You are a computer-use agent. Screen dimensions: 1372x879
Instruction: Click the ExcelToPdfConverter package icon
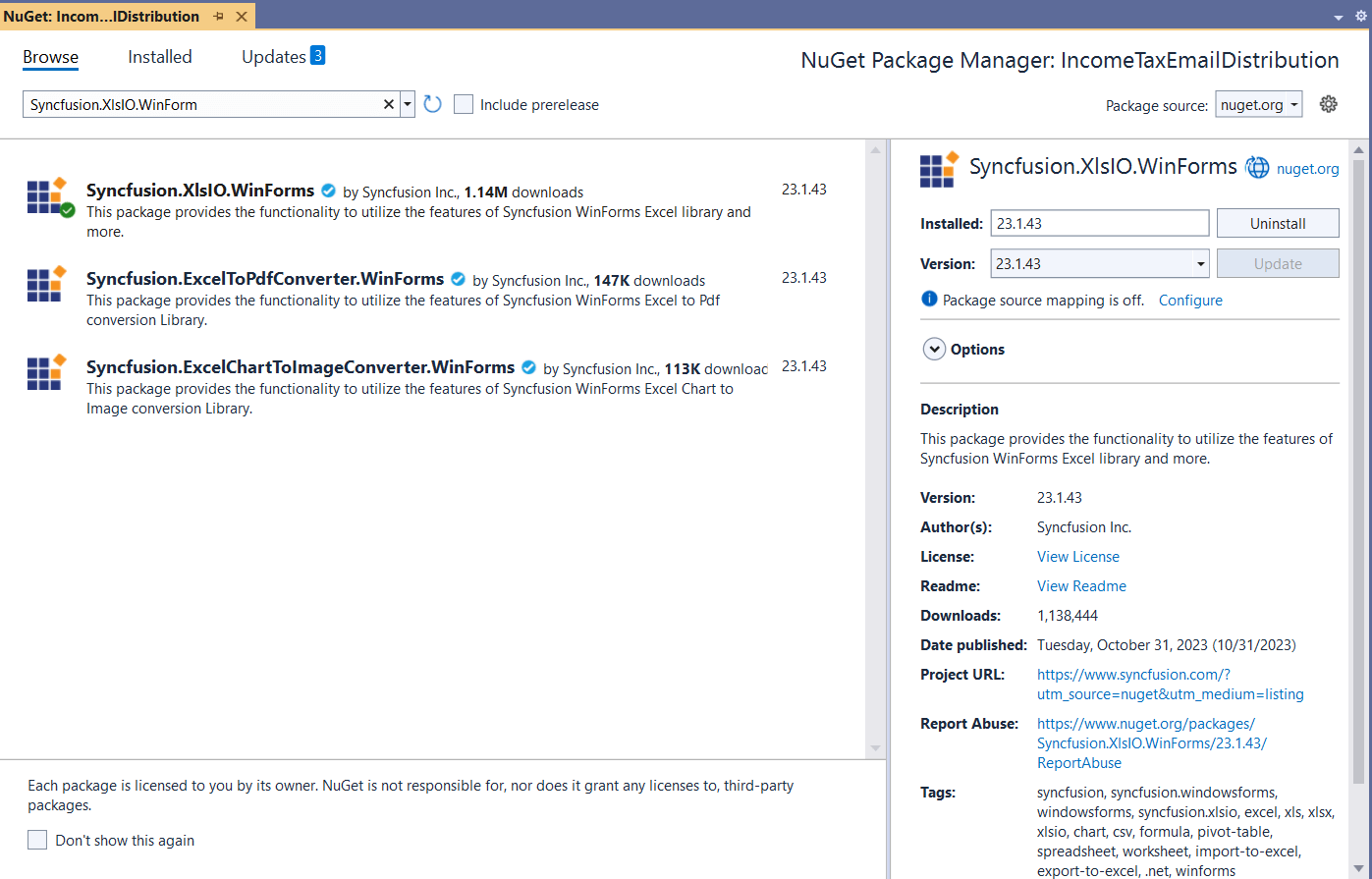[x=46, y=285]
